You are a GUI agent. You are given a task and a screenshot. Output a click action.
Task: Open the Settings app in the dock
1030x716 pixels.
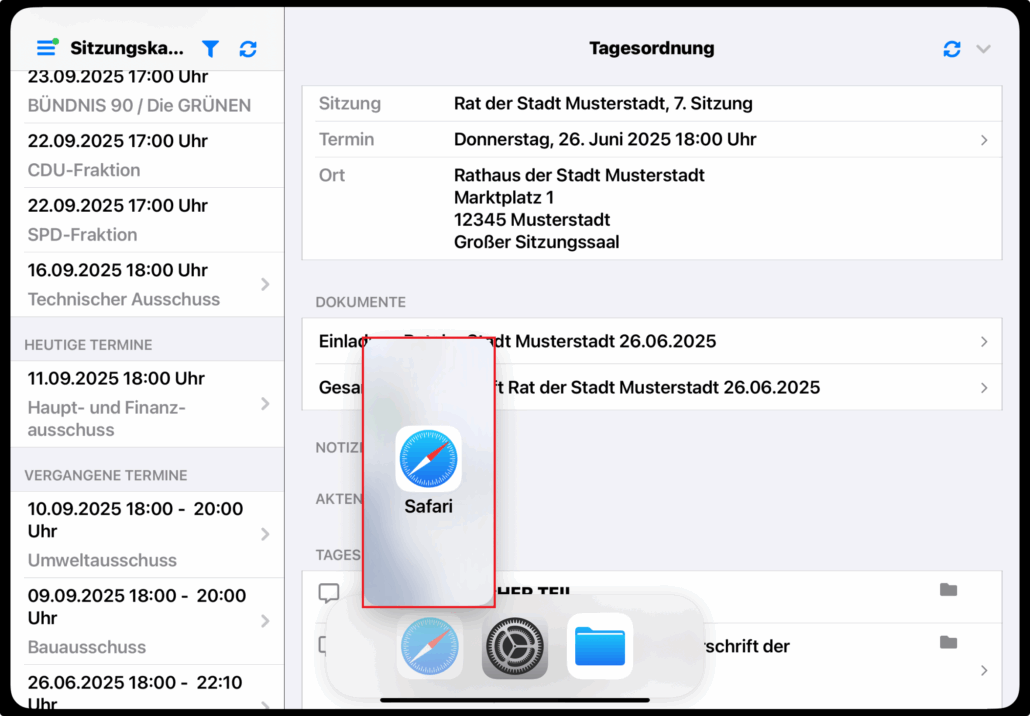pos(515,647)
